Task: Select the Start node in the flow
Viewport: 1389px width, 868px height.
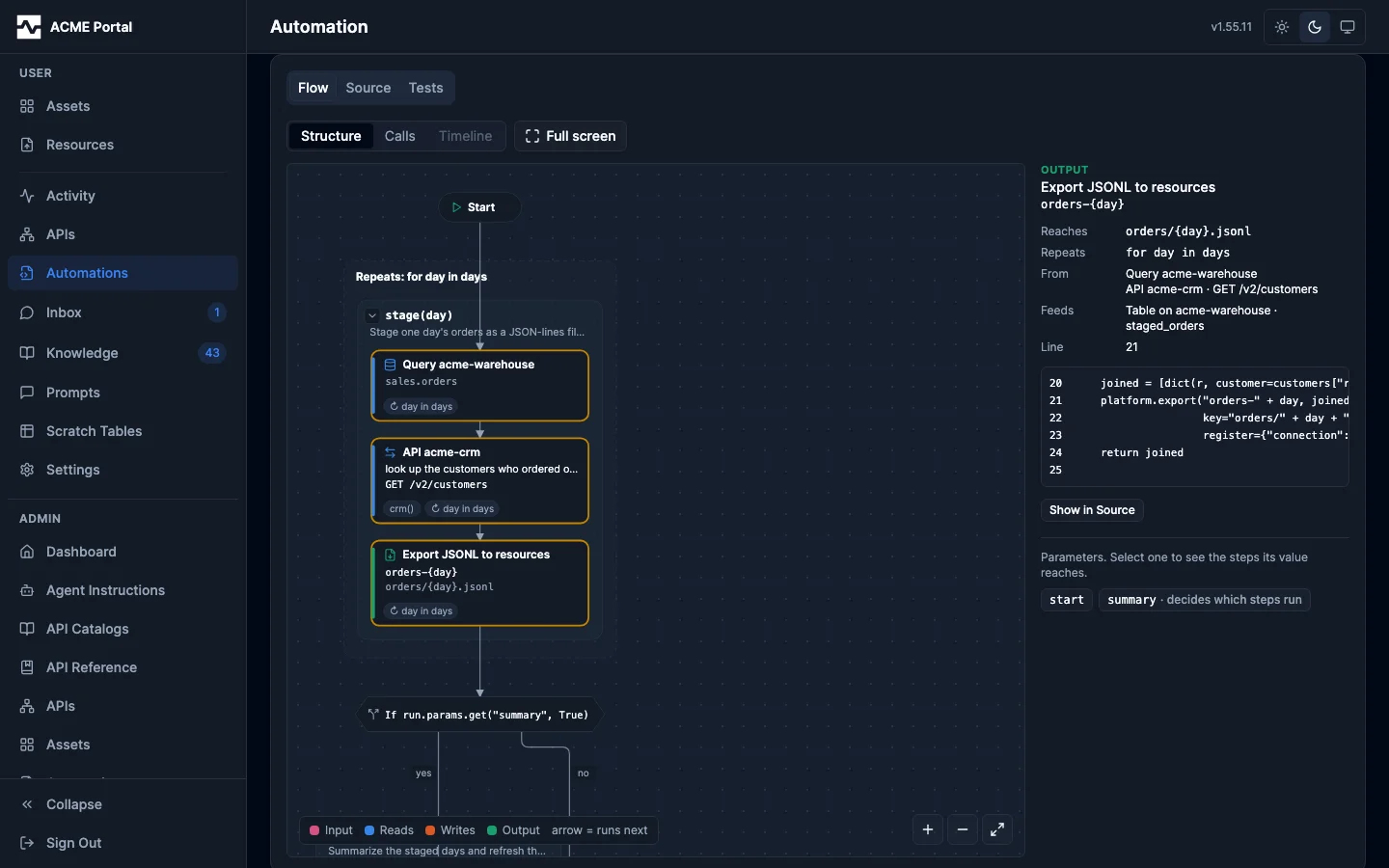Action: 479,207
